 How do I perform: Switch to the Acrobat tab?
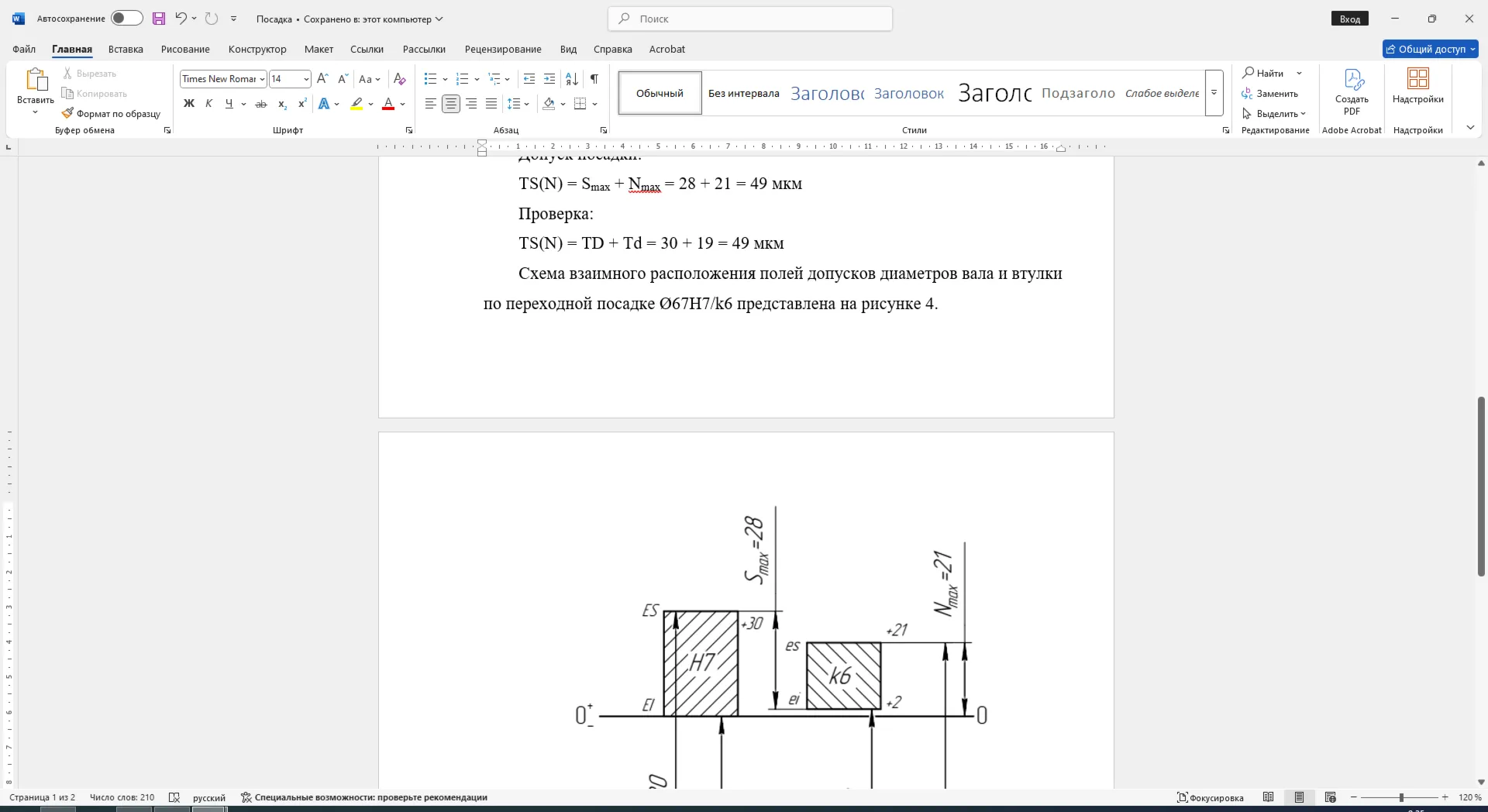tap(667, 49)
